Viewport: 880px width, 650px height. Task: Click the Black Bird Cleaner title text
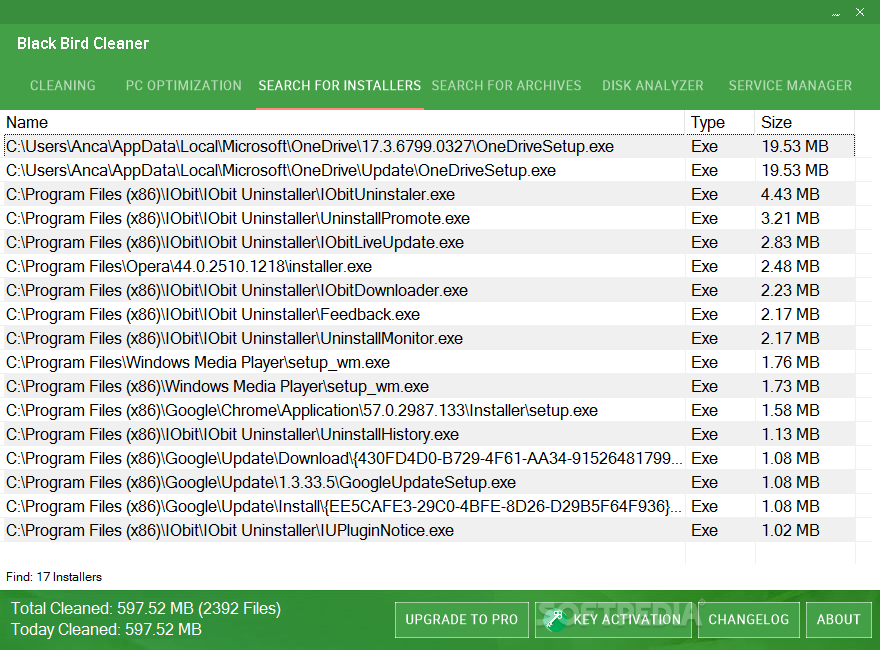[x=83, y=44]
